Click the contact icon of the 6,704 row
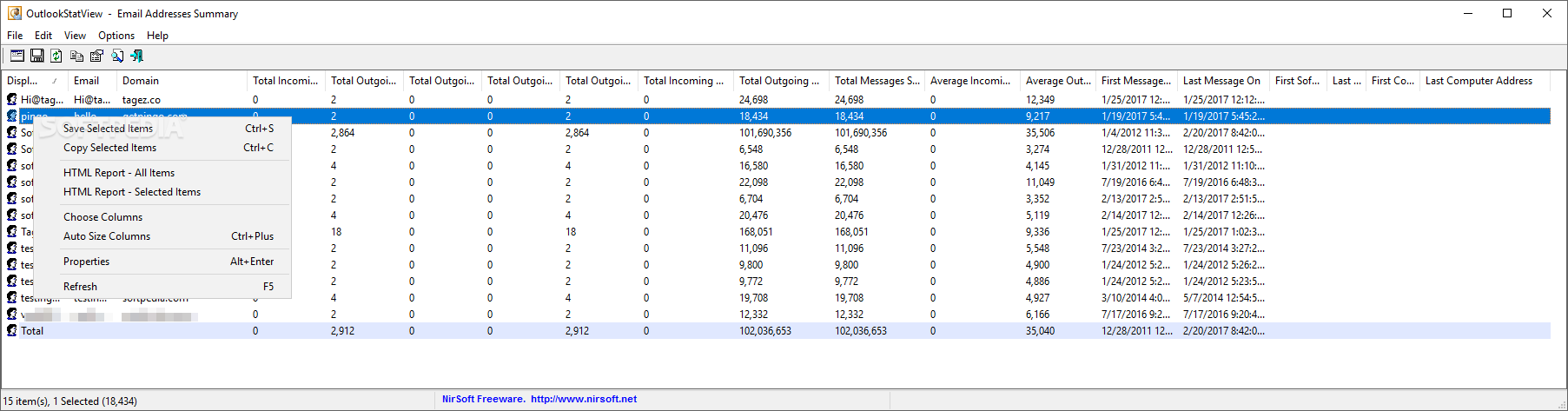The image size is (1568, 411). 12,199
